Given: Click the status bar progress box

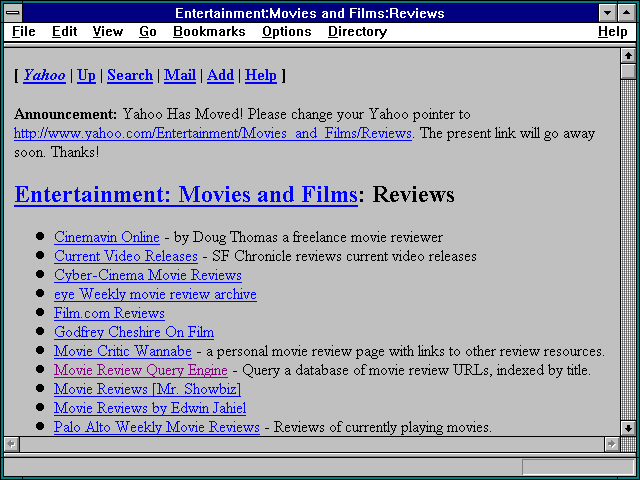Looking at the screenshot, I should (x=578, y=467).
